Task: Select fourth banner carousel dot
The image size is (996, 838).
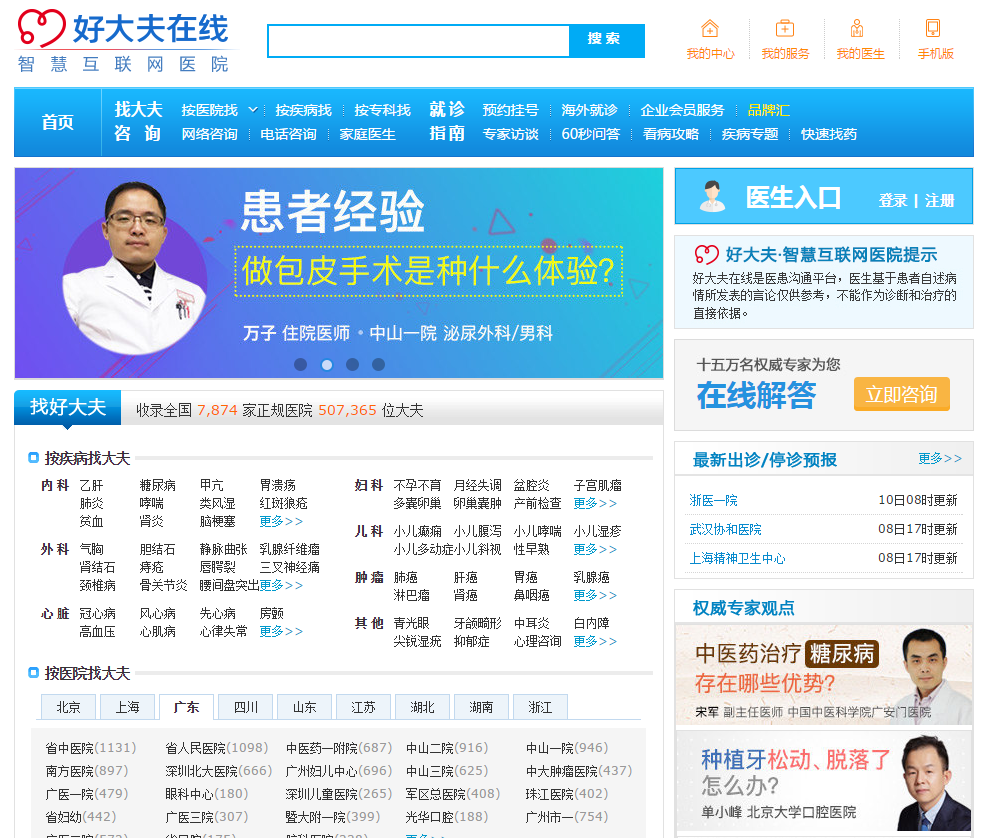Action: click(378, 364)
